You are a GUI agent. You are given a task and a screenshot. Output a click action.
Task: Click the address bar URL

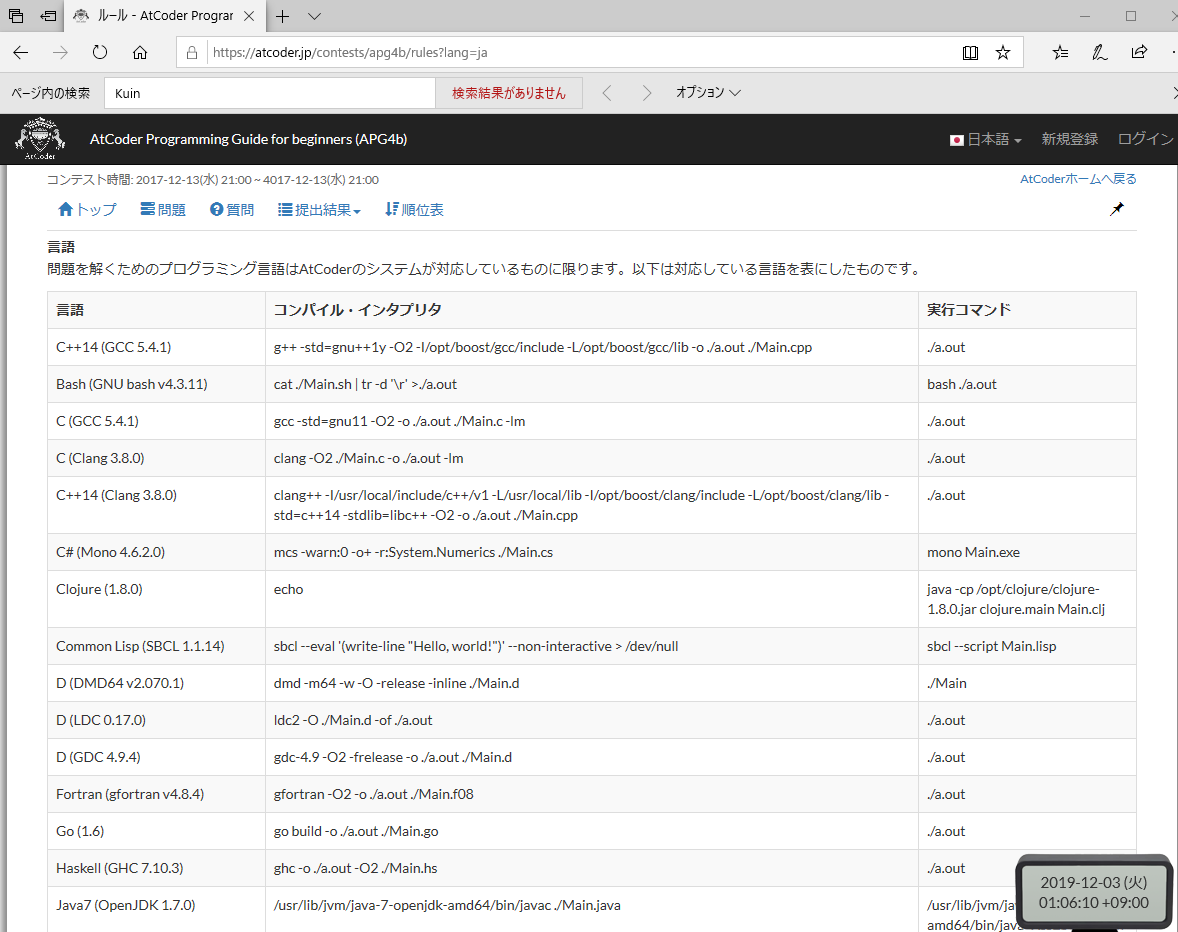coord(350,53)
